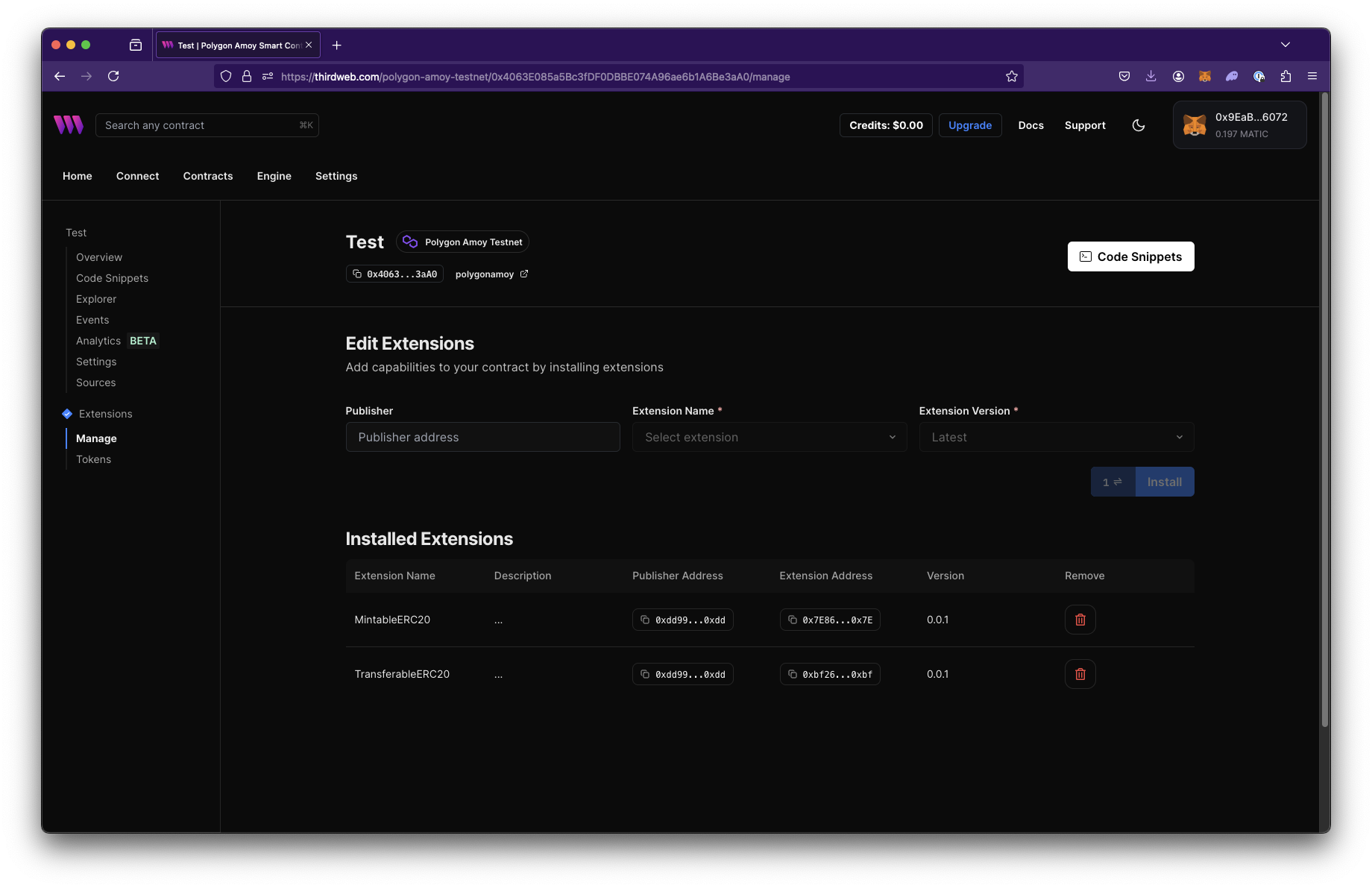Toggle dark mode moon icon

click(1139, 125)
